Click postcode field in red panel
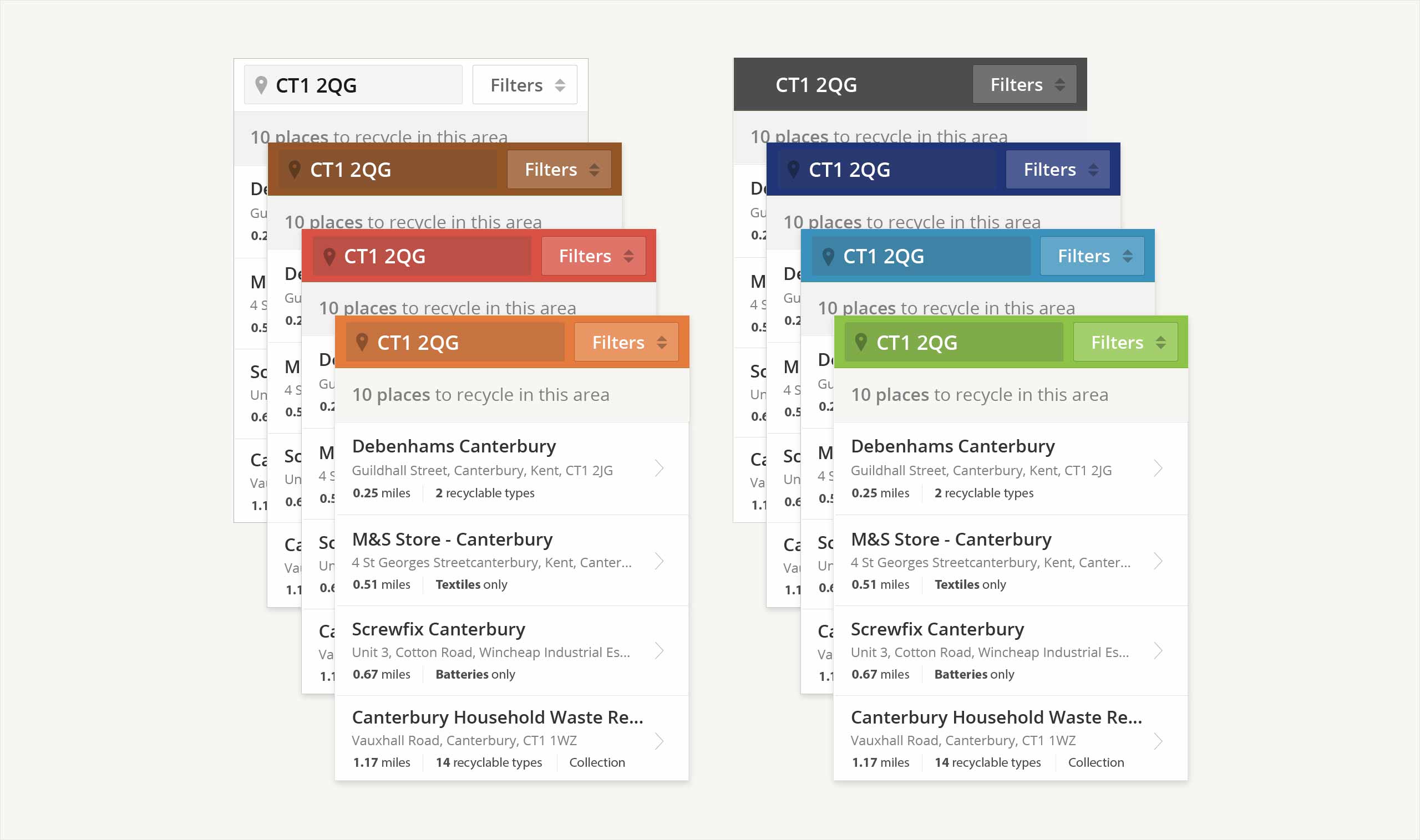 422,256
